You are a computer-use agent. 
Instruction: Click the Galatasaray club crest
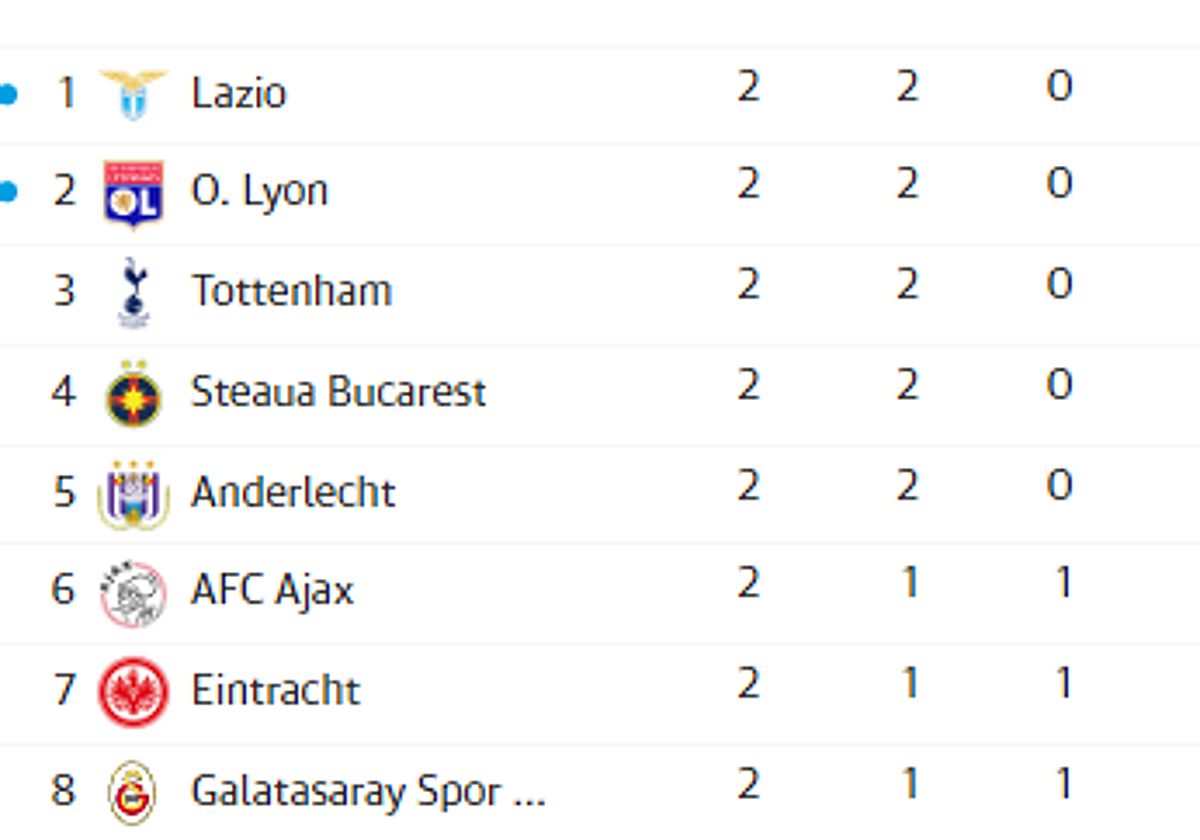[133, 792]
